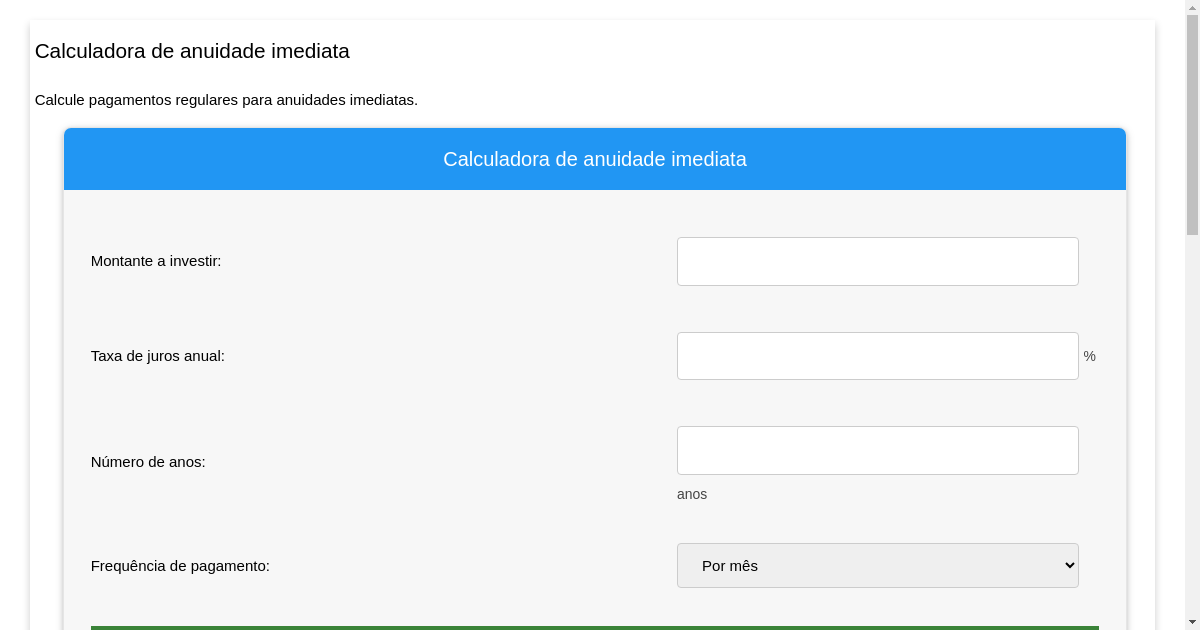
Task: Click the green calculate button at the bottom
Action: click(595, 629)
